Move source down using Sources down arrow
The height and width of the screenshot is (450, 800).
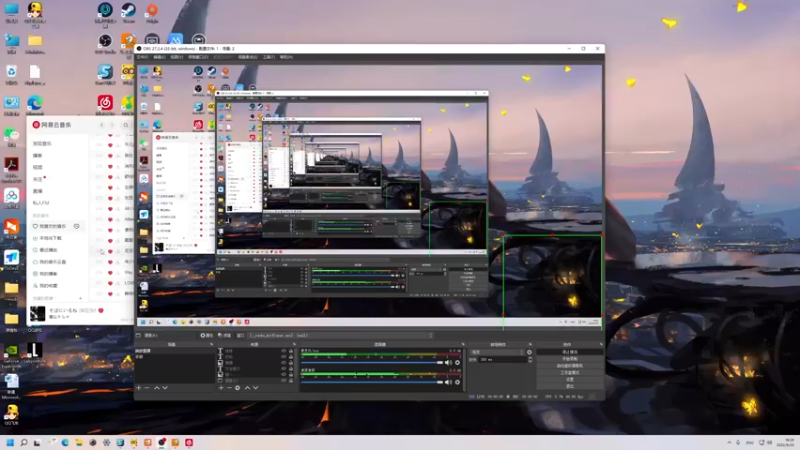tap(256, 388)
